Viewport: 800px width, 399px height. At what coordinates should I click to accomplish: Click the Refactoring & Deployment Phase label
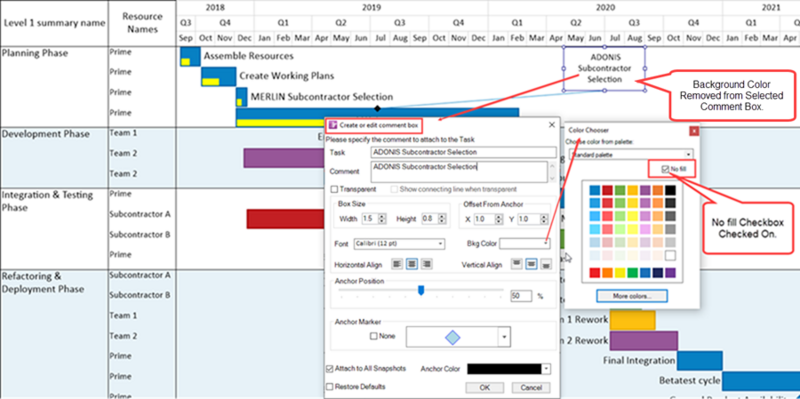(43, 282)
